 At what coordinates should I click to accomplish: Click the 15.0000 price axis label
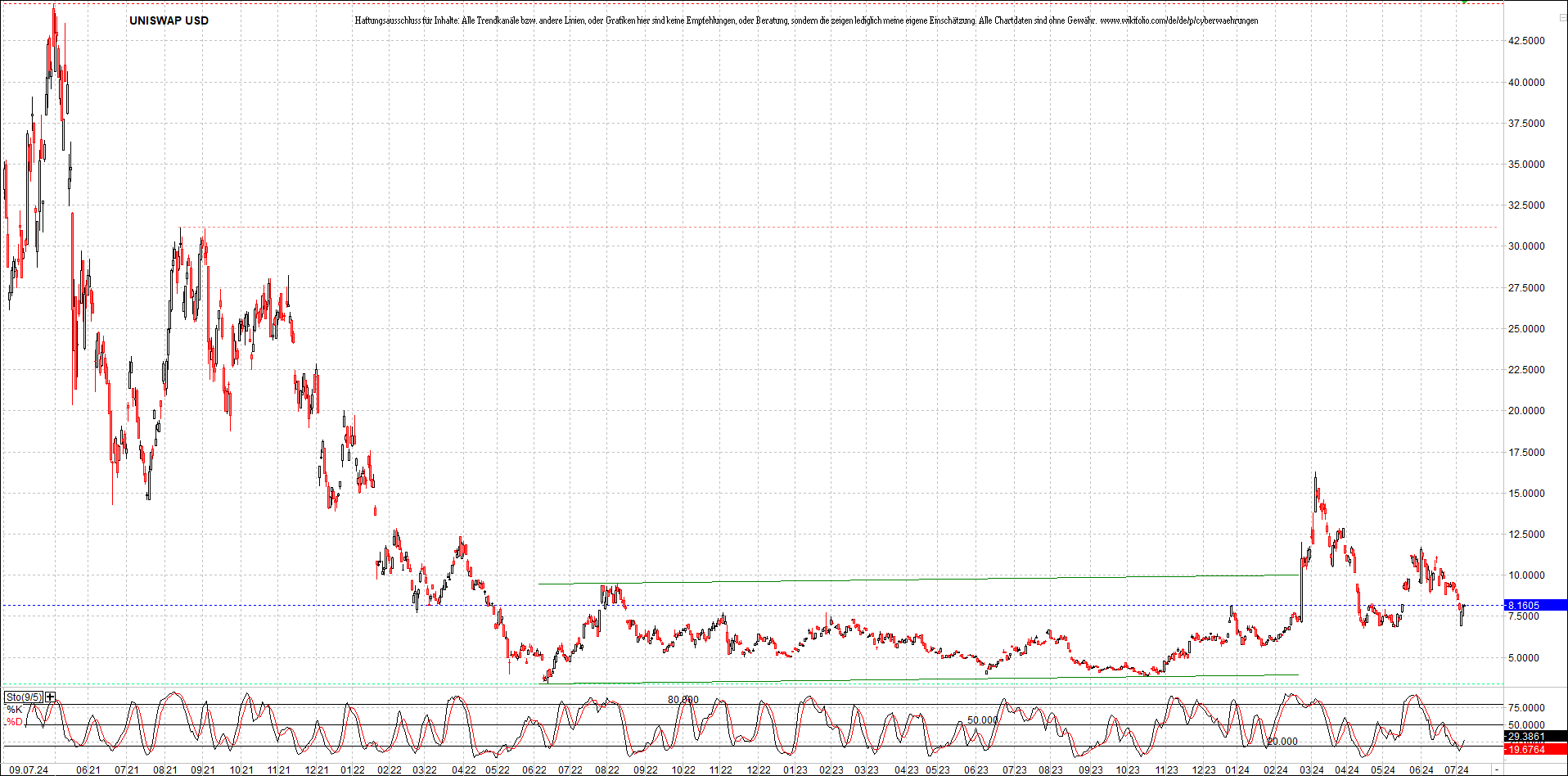click(1527, 494)
